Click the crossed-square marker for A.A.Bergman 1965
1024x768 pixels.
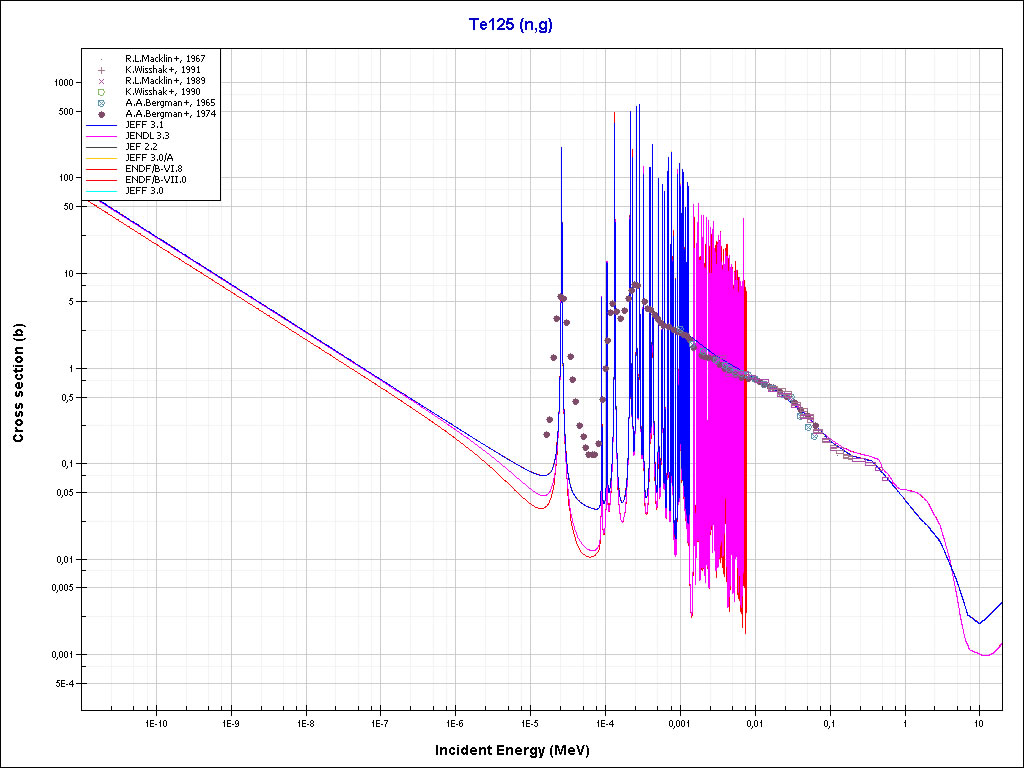click(x=101, y=103)
